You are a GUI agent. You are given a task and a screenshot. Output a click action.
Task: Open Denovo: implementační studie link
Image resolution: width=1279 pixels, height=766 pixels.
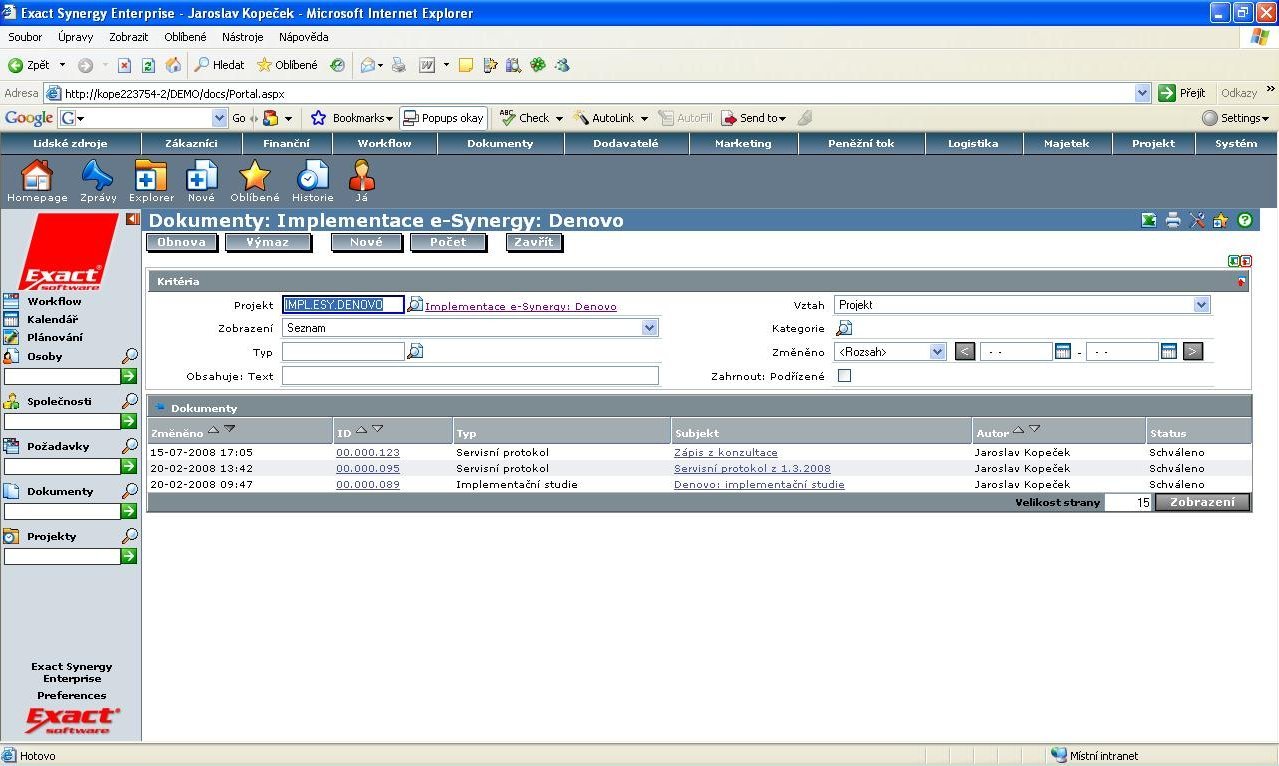759,485
